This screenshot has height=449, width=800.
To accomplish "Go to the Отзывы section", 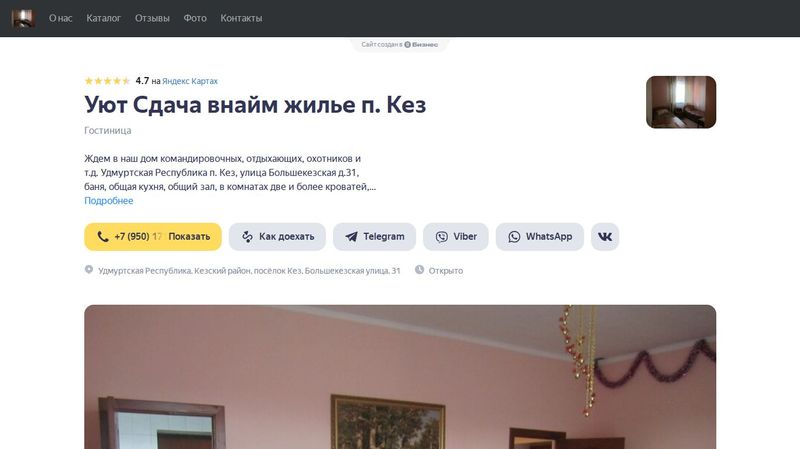I will click(152, 18).
